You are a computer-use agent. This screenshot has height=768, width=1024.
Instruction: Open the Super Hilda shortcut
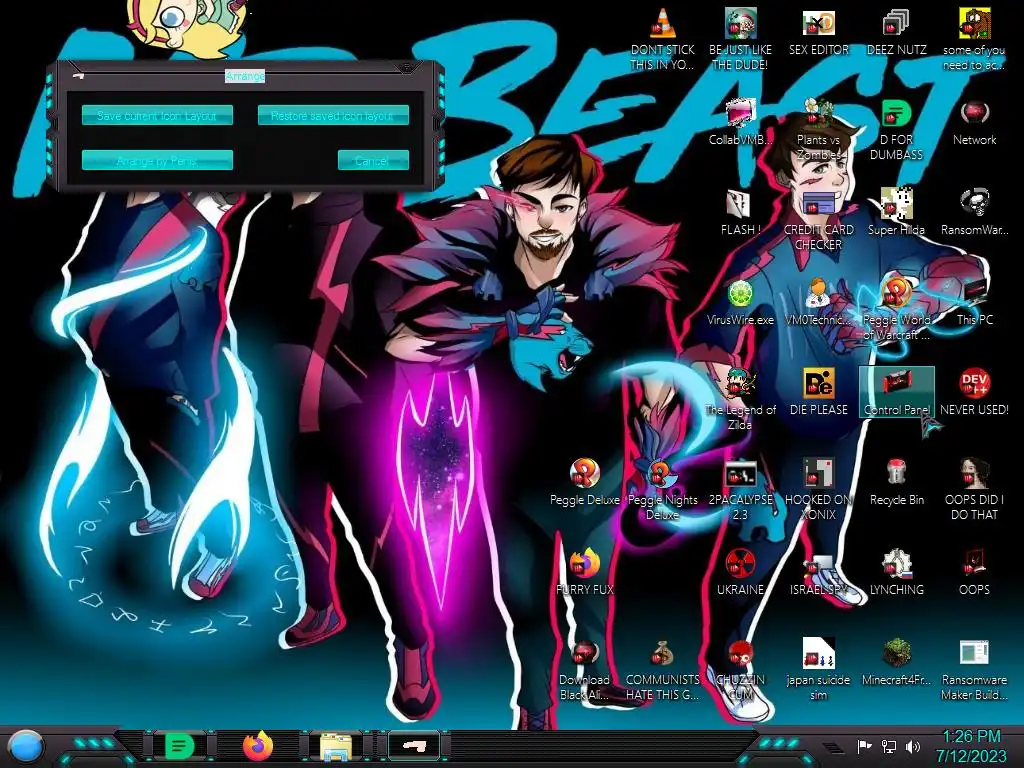(896, 212)
